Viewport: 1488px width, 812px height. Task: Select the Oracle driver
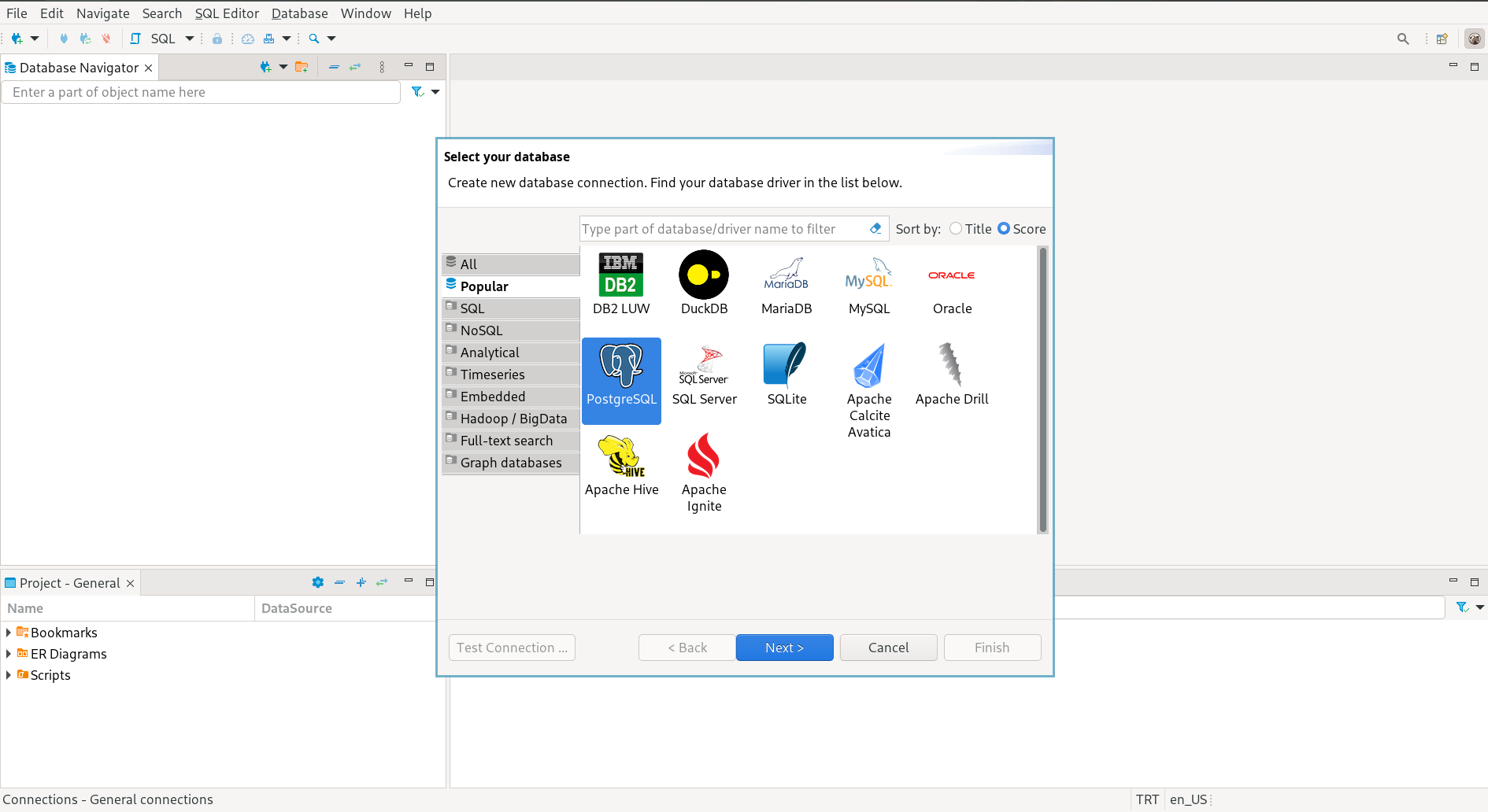coord(952,283)
